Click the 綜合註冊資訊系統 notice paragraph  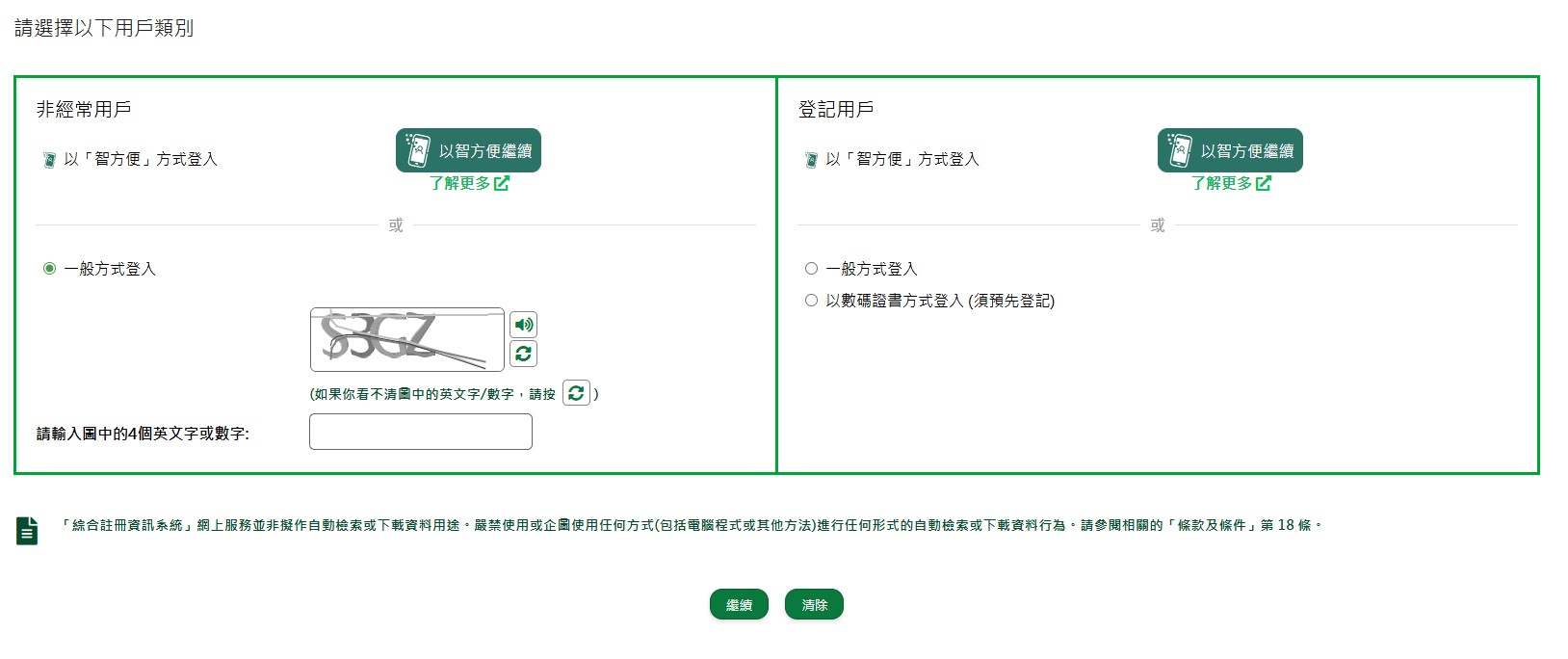click(692, 525)
